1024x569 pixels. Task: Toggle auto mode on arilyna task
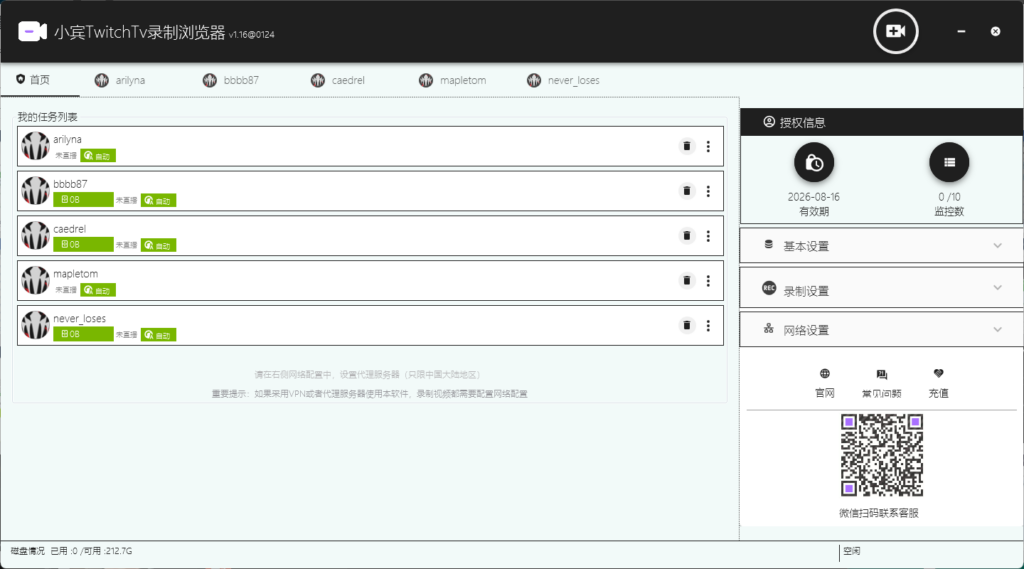pos(98,156)
